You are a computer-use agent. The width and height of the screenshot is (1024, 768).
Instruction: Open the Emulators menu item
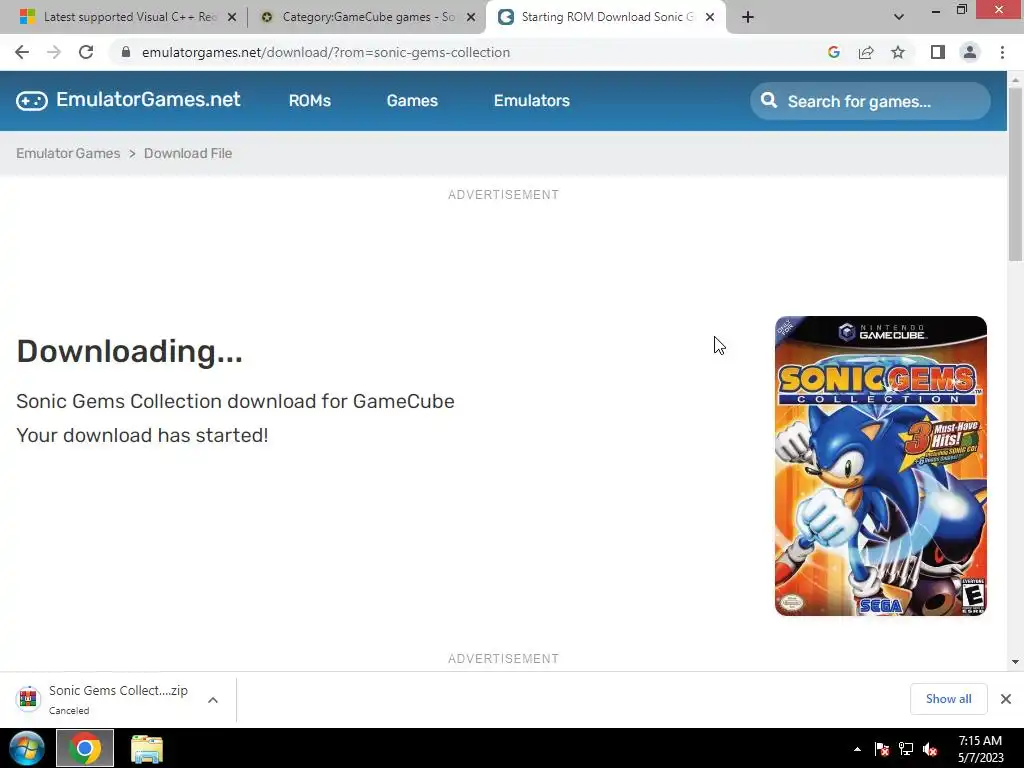click(532, 101)
